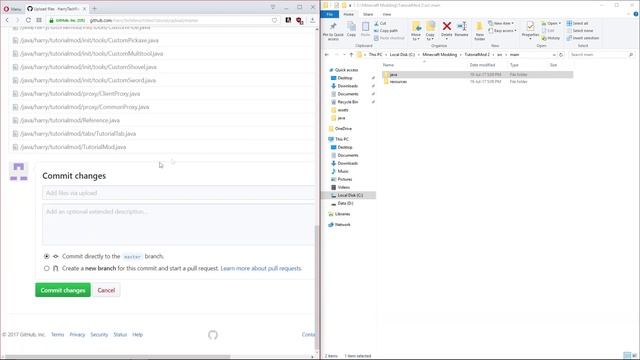Image resolution: width=640 pixels, height=360 pixels.
Task: Open the GitHub footer Status link
Action: point(120,334)
